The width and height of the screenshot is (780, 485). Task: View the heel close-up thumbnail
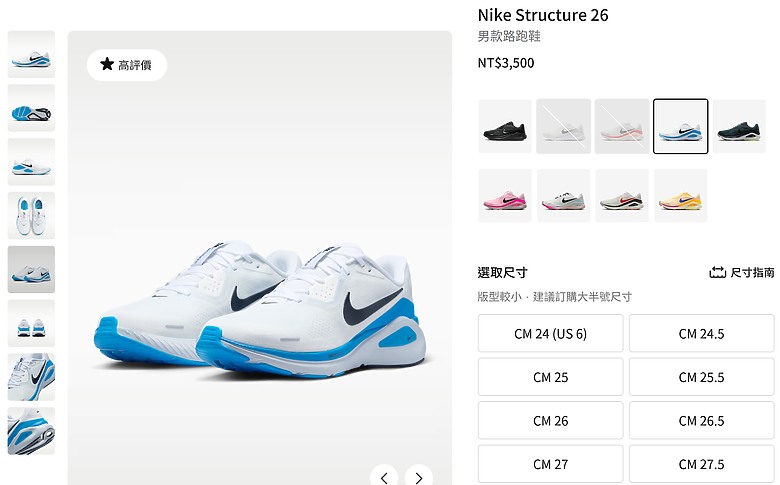pos(31,431)
